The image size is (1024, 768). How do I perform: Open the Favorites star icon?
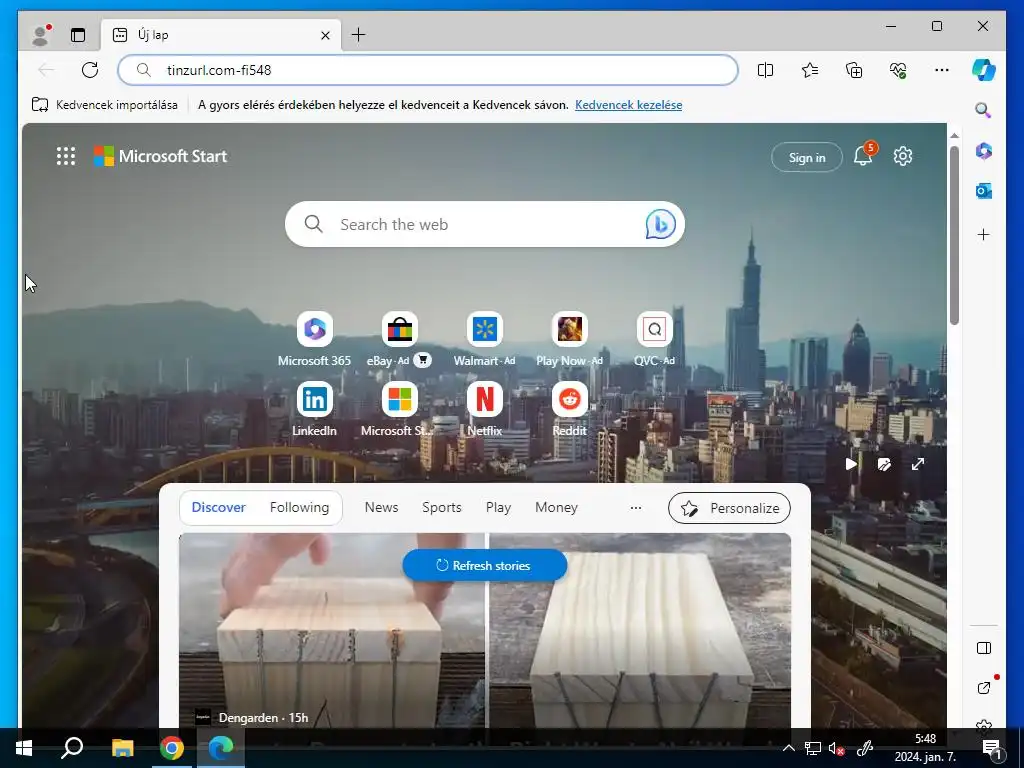(810, 70)
